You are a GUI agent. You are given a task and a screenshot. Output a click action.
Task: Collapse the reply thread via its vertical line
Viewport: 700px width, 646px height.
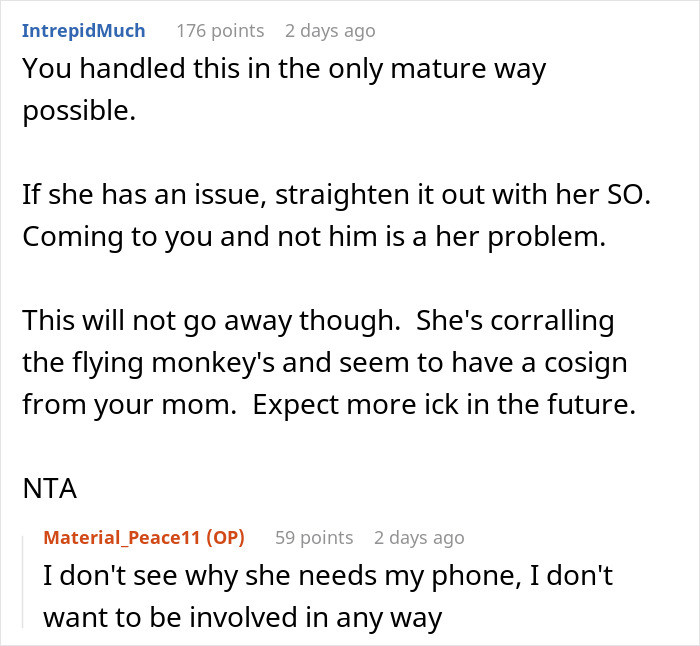click(23, 582)
